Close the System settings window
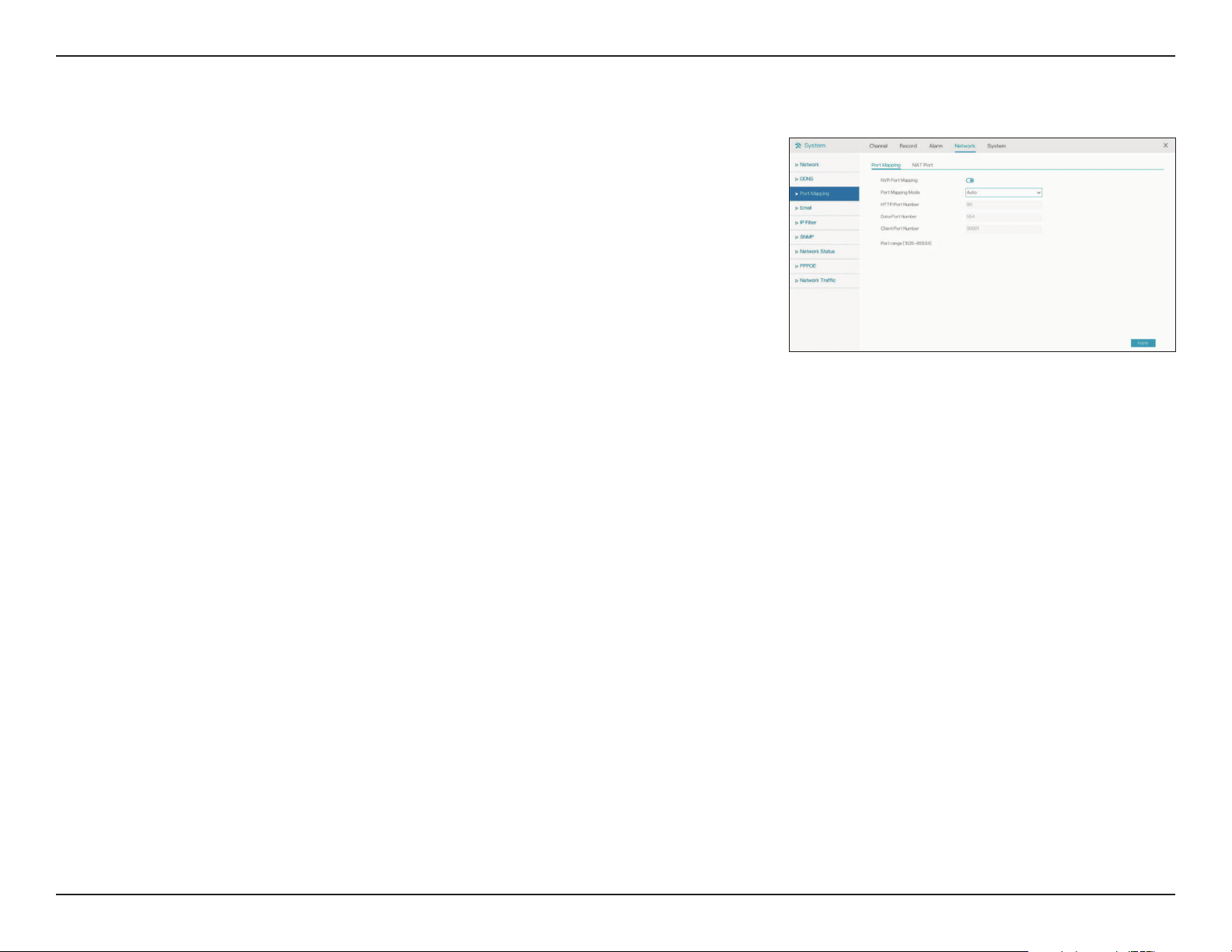 1165,145
